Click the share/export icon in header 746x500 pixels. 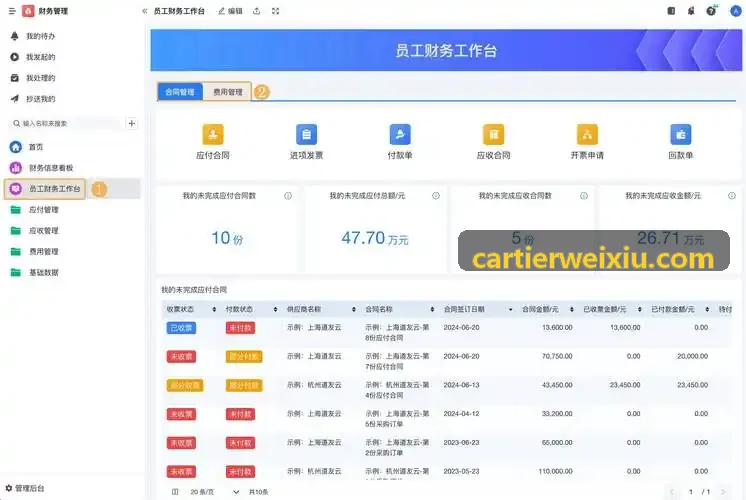click(256, 11)
